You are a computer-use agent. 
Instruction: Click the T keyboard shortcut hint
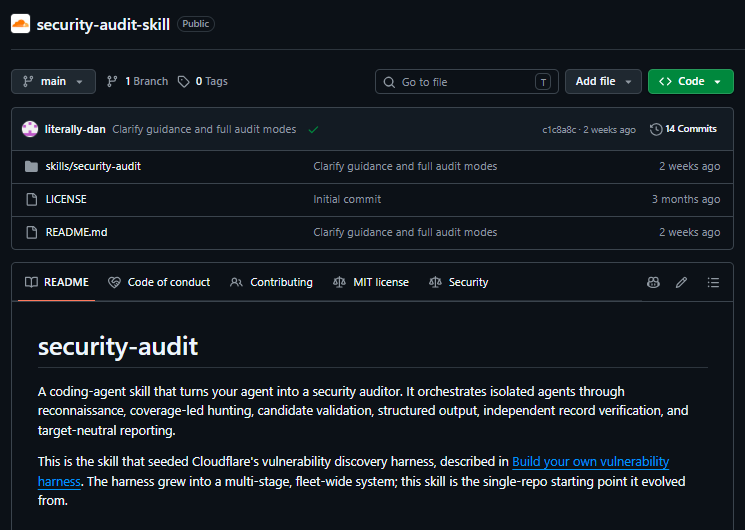coord(543,82)
